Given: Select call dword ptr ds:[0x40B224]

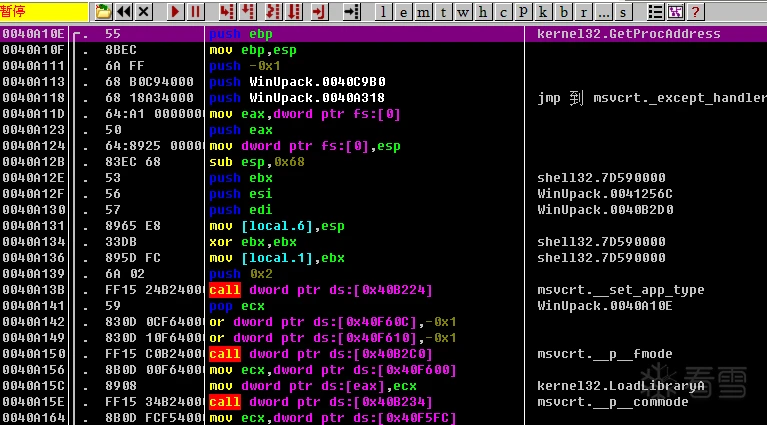Looking at the screenshot, I should point(321,290).
